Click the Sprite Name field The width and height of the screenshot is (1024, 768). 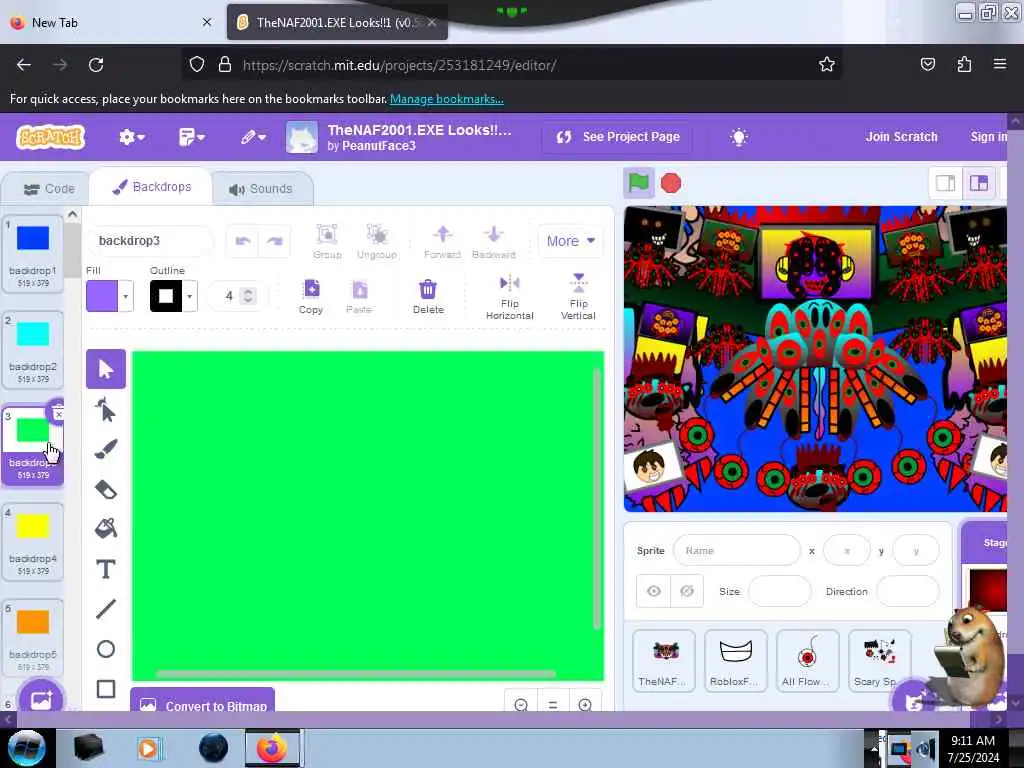[737, 551]
